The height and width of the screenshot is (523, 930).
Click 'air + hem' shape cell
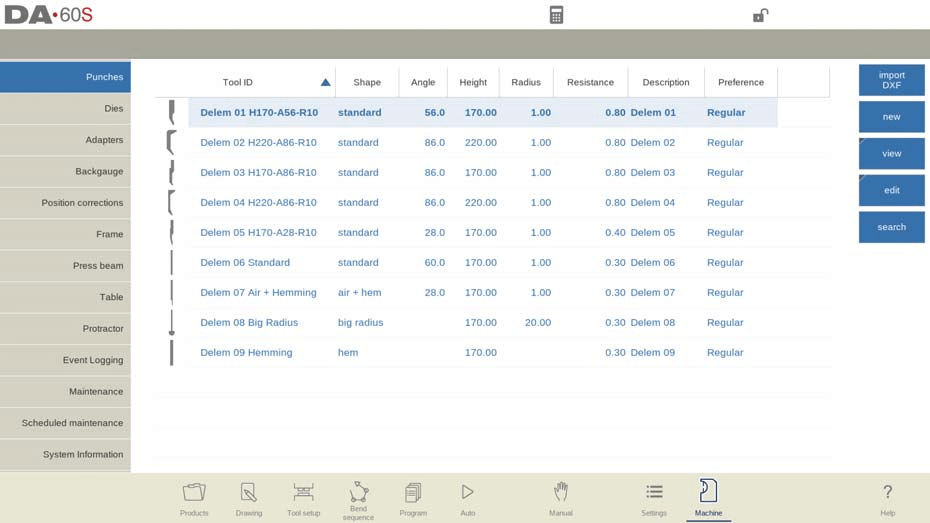(x=359, y=292)
